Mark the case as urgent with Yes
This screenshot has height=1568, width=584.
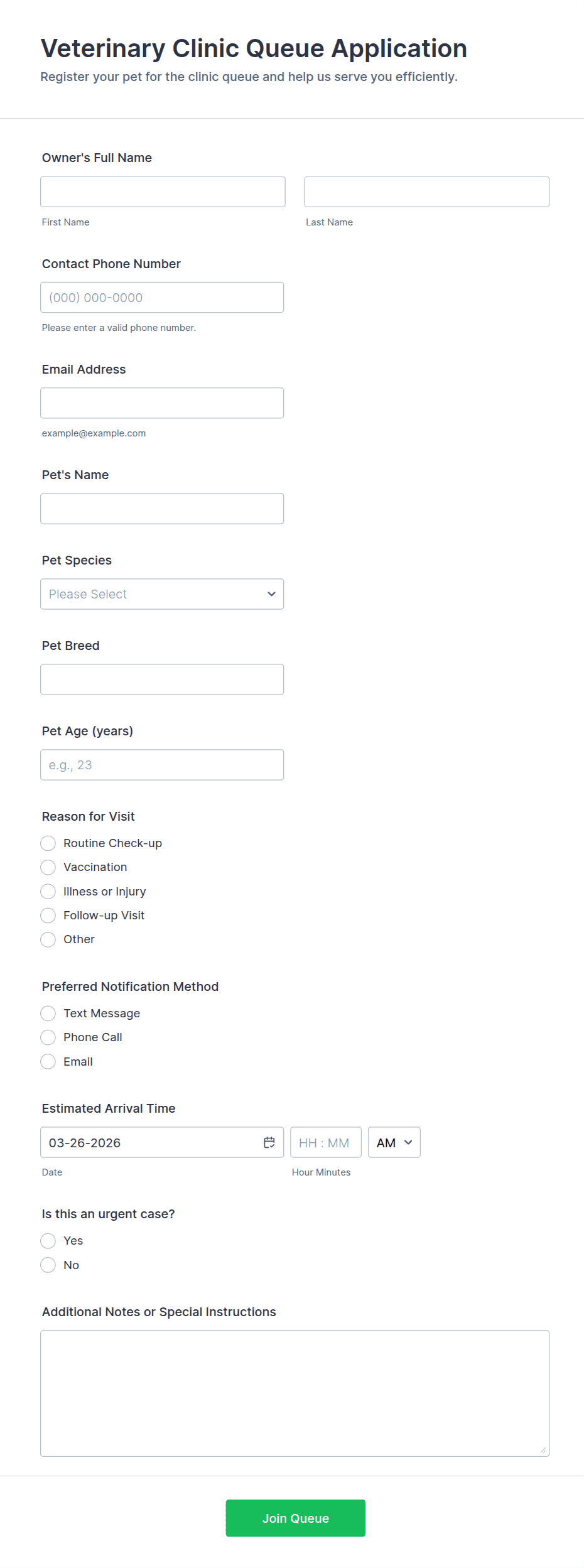(x=48, y=1240)
